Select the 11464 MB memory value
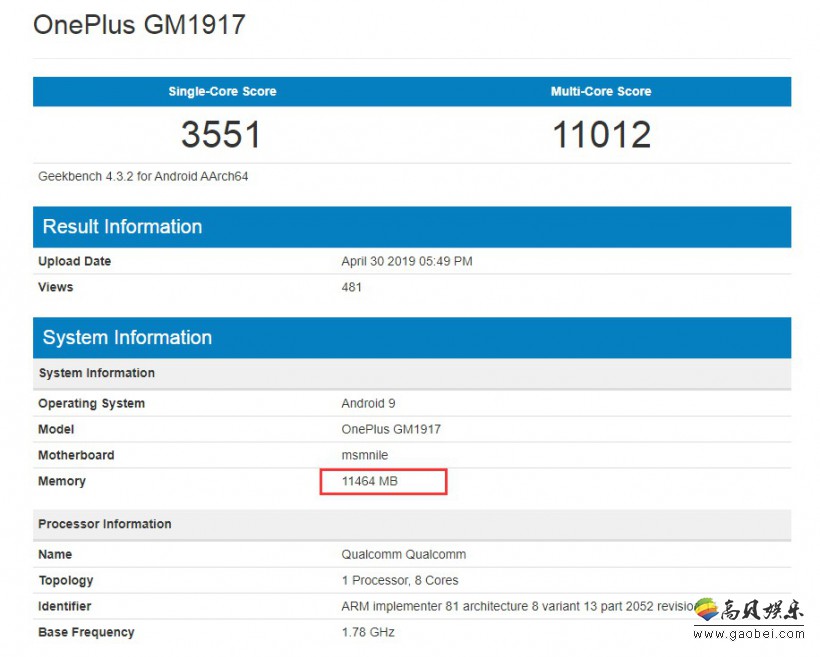Image resolution: width=820 pixels, height=657 pixels. tap(370, 481)
